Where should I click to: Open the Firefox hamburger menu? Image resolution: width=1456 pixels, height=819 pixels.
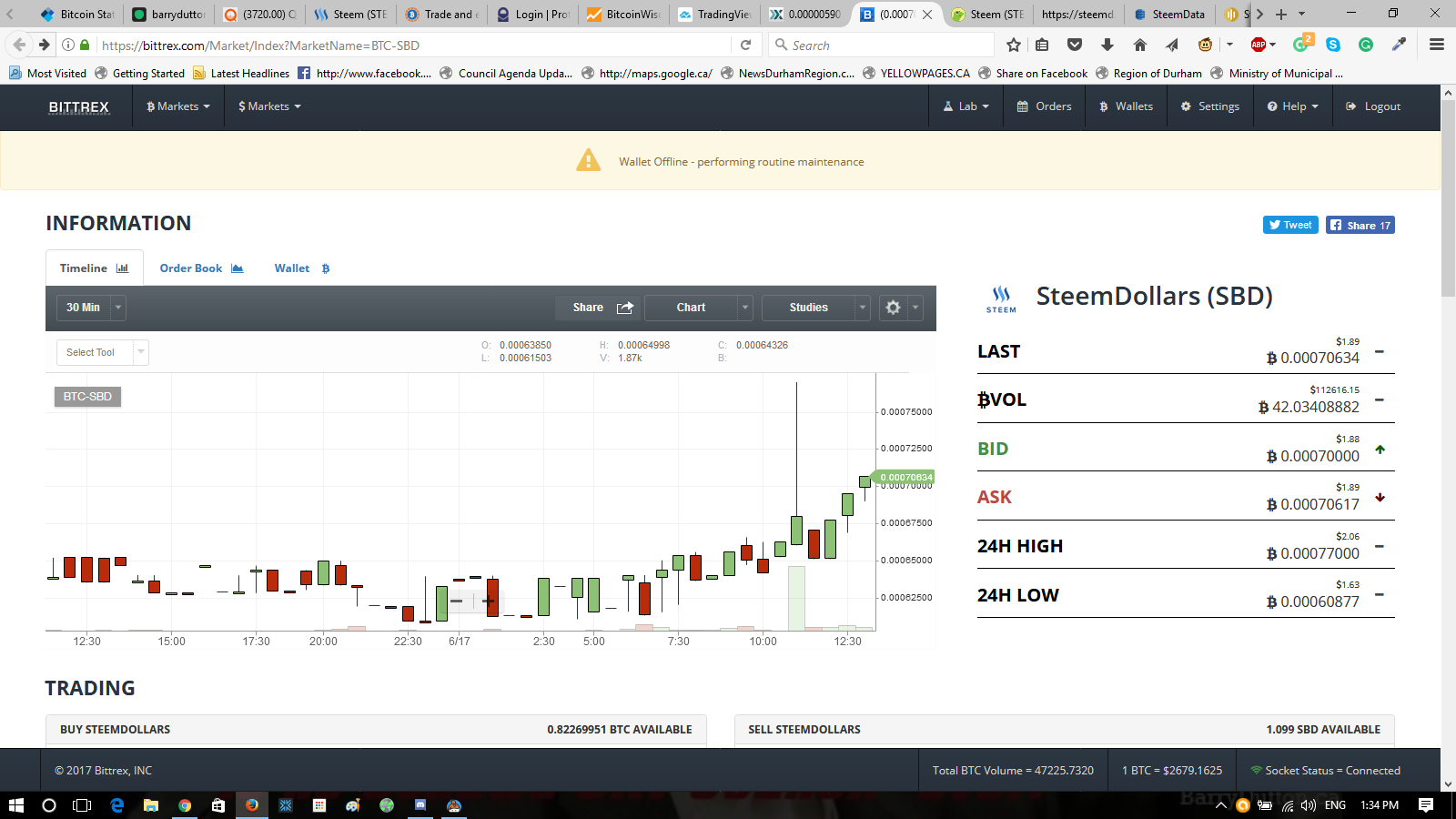click(x=1437, y=45)
